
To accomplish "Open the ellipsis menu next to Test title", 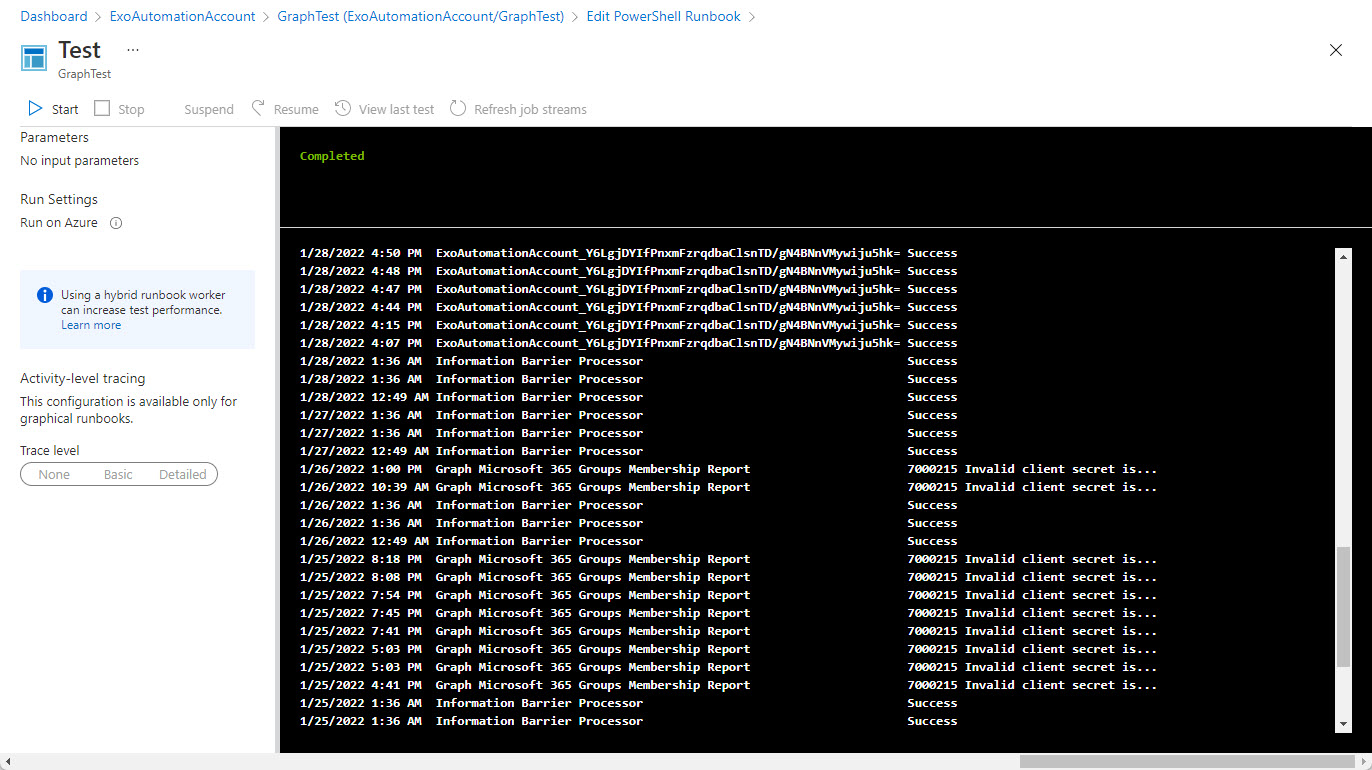I will point(132,48).
